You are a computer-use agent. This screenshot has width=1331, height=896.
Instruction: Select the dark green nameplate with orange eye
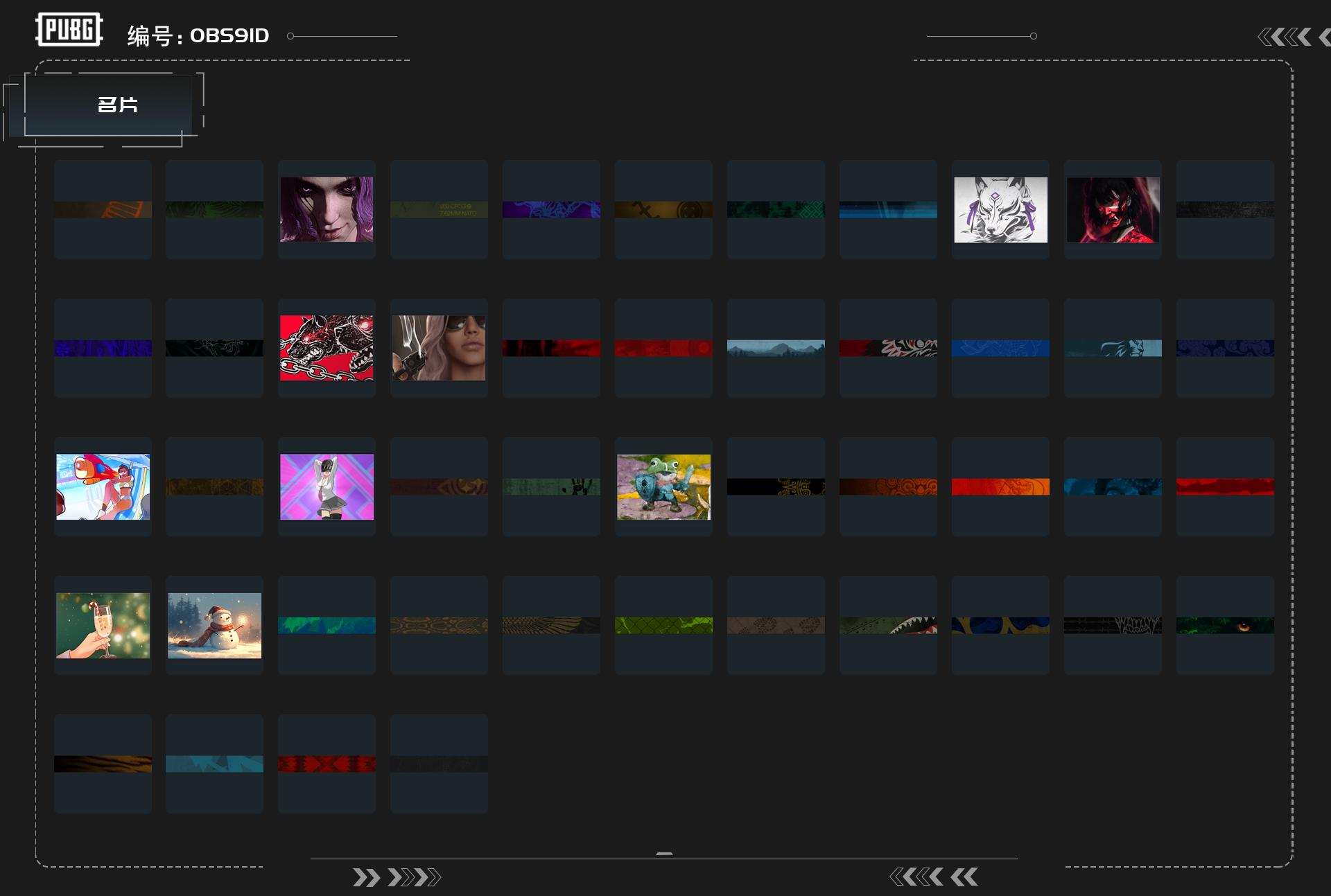coord(1225,625)
